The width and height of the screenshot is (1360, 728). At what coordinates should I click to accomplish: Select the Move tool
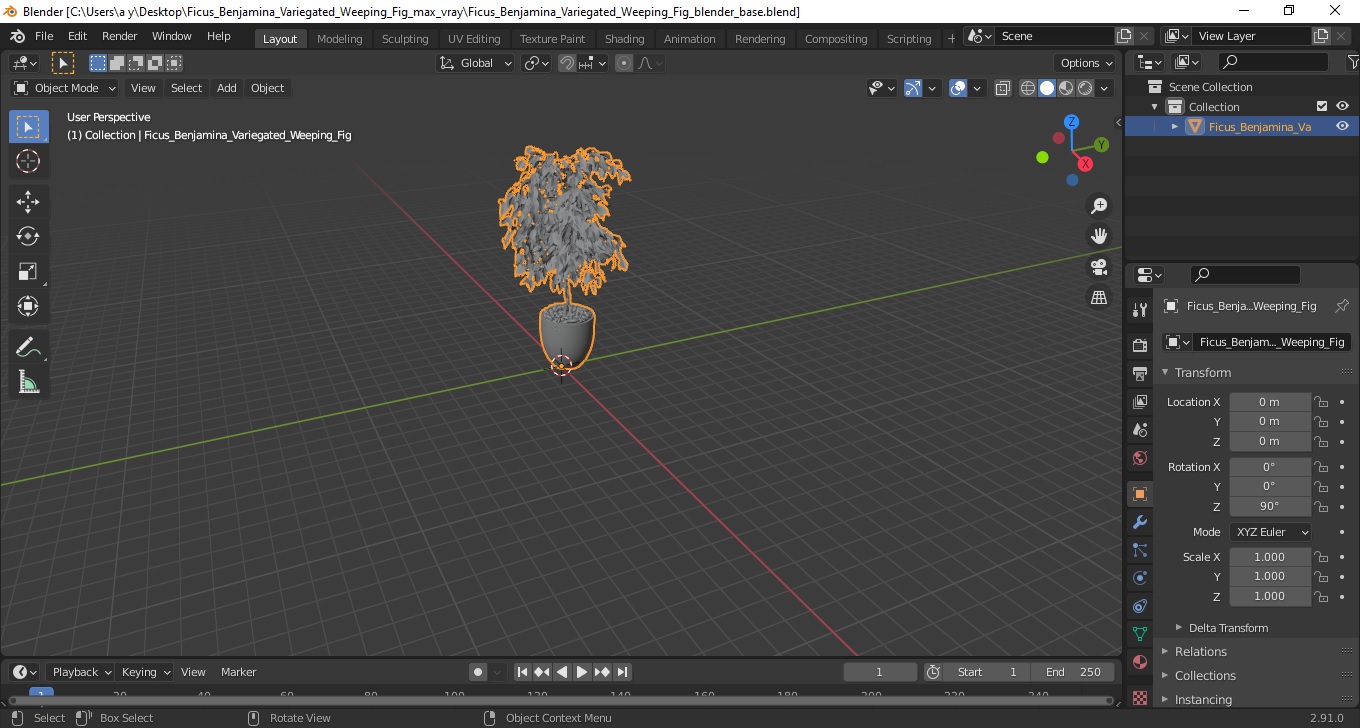pos(28,202)
